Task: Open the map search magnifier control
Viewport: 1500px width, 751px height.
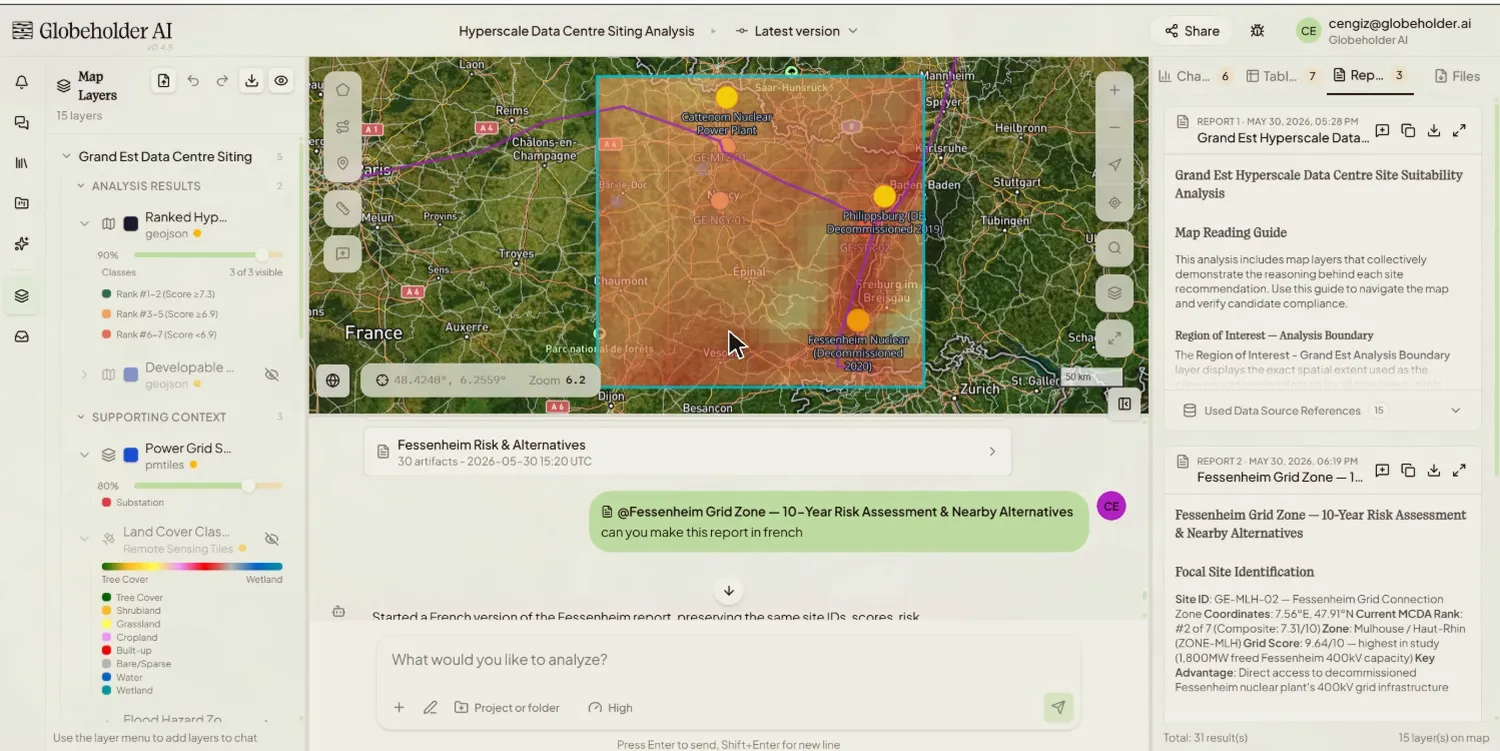Action: (x=1114, y=248)
